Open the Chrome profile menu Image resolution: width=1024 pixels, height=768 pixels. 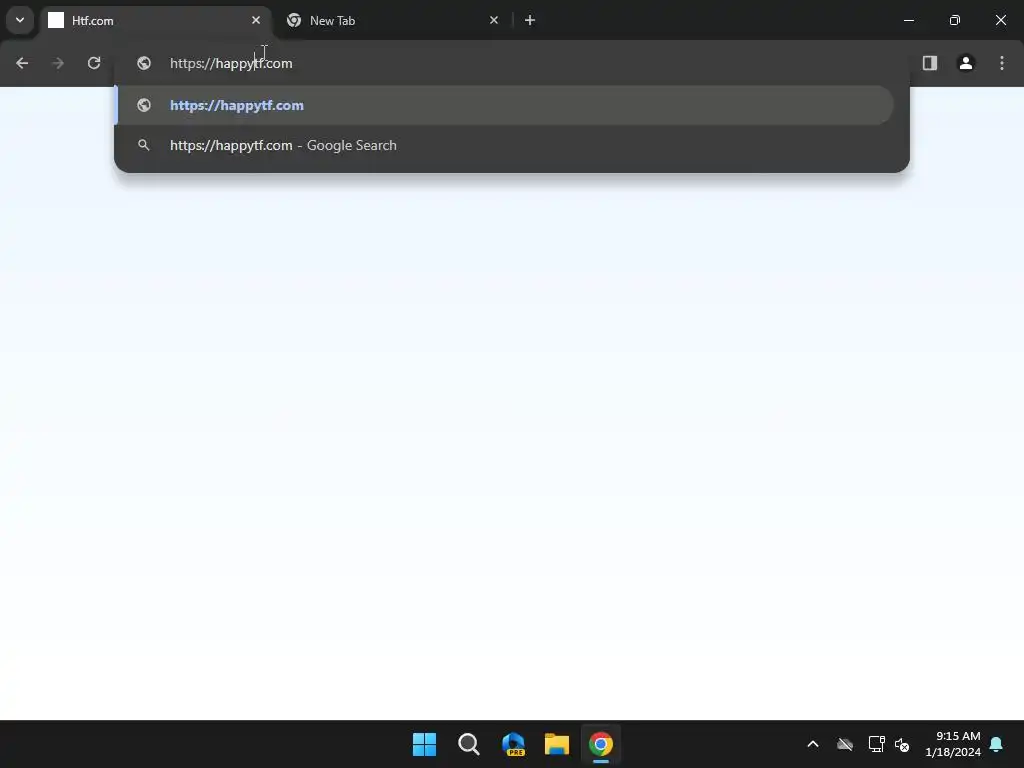(966, 63)
